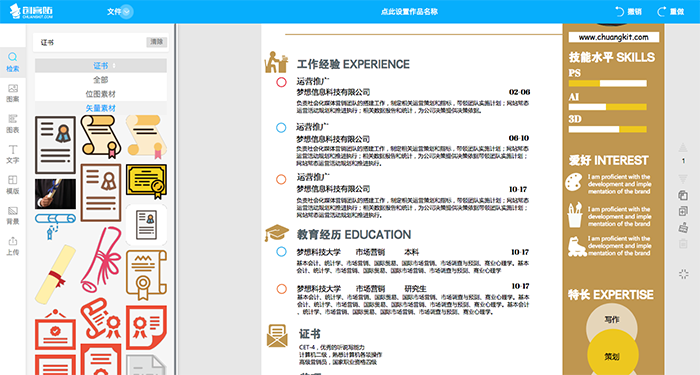Select the AI skill level bar
Viewport: 700px width, 375px height.
point(608,107)
